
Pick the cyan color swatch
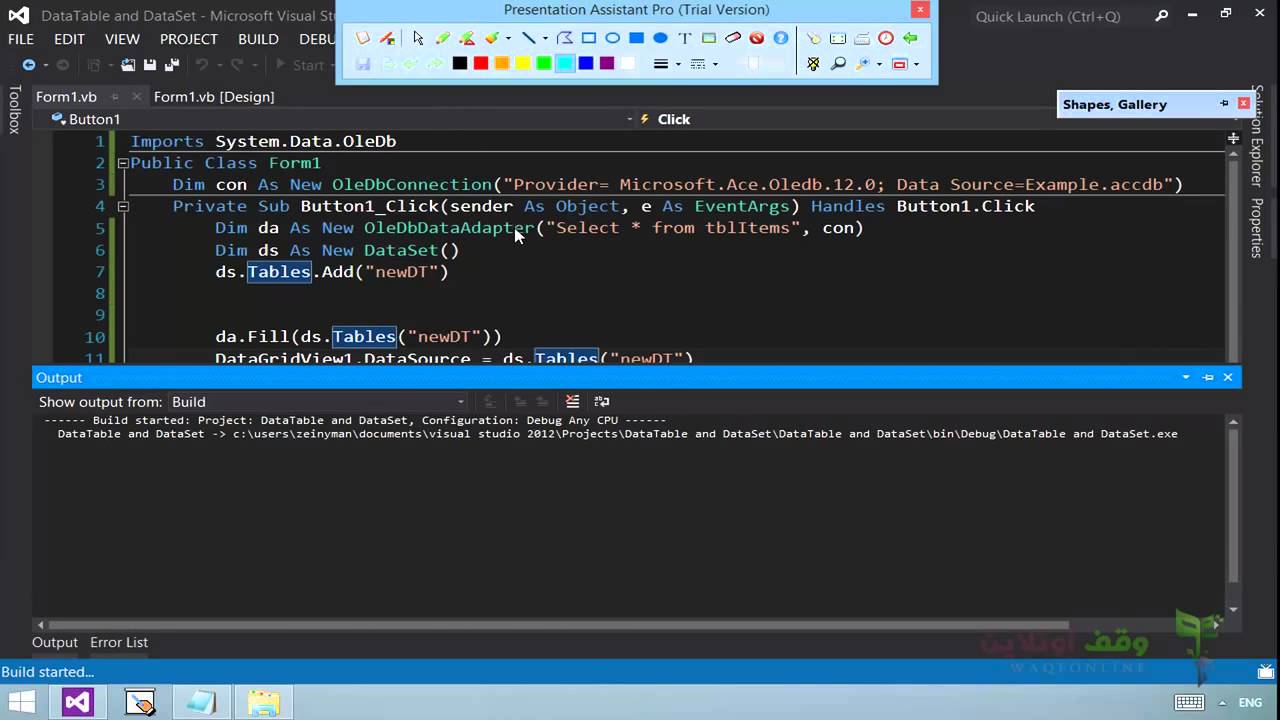tap(565, 63)
